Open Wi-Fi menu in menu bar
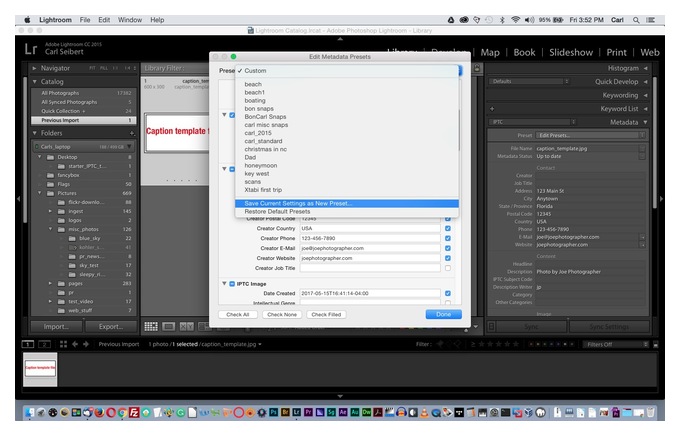Screen dimensions: 680x436 (x=515, y=20)
